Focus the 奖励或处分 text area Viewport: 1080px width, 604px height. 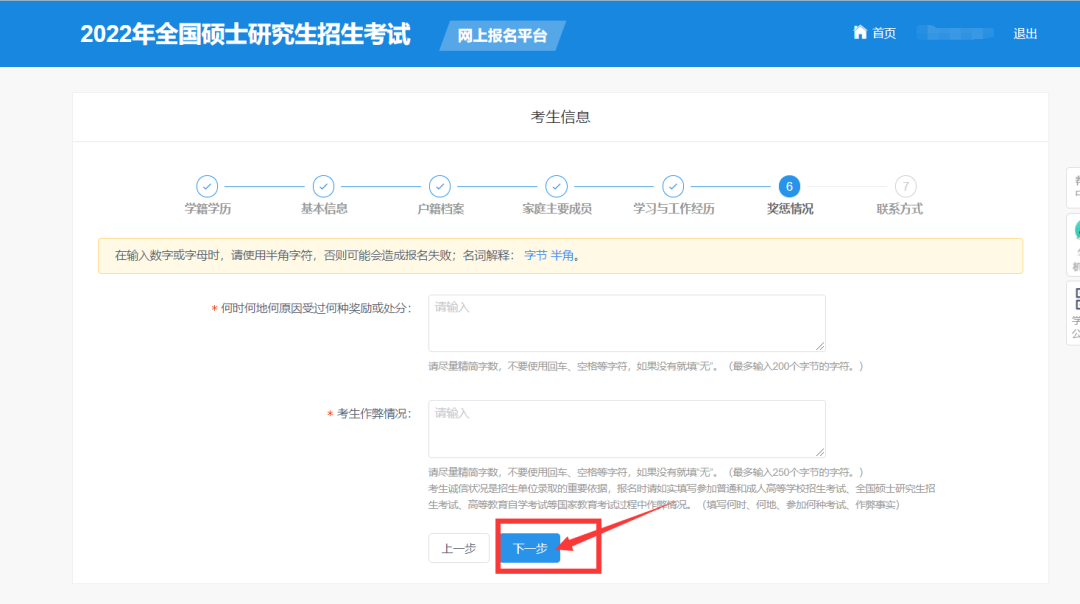[627, 323]
